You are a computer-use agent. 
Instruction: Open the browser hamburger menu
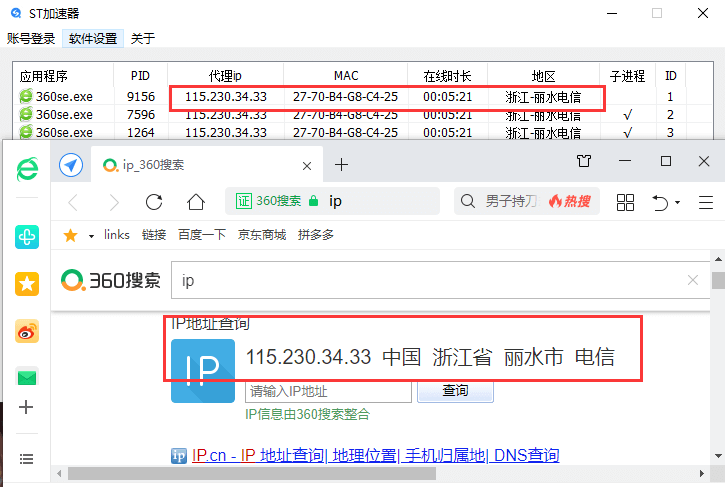pos(706,202)
